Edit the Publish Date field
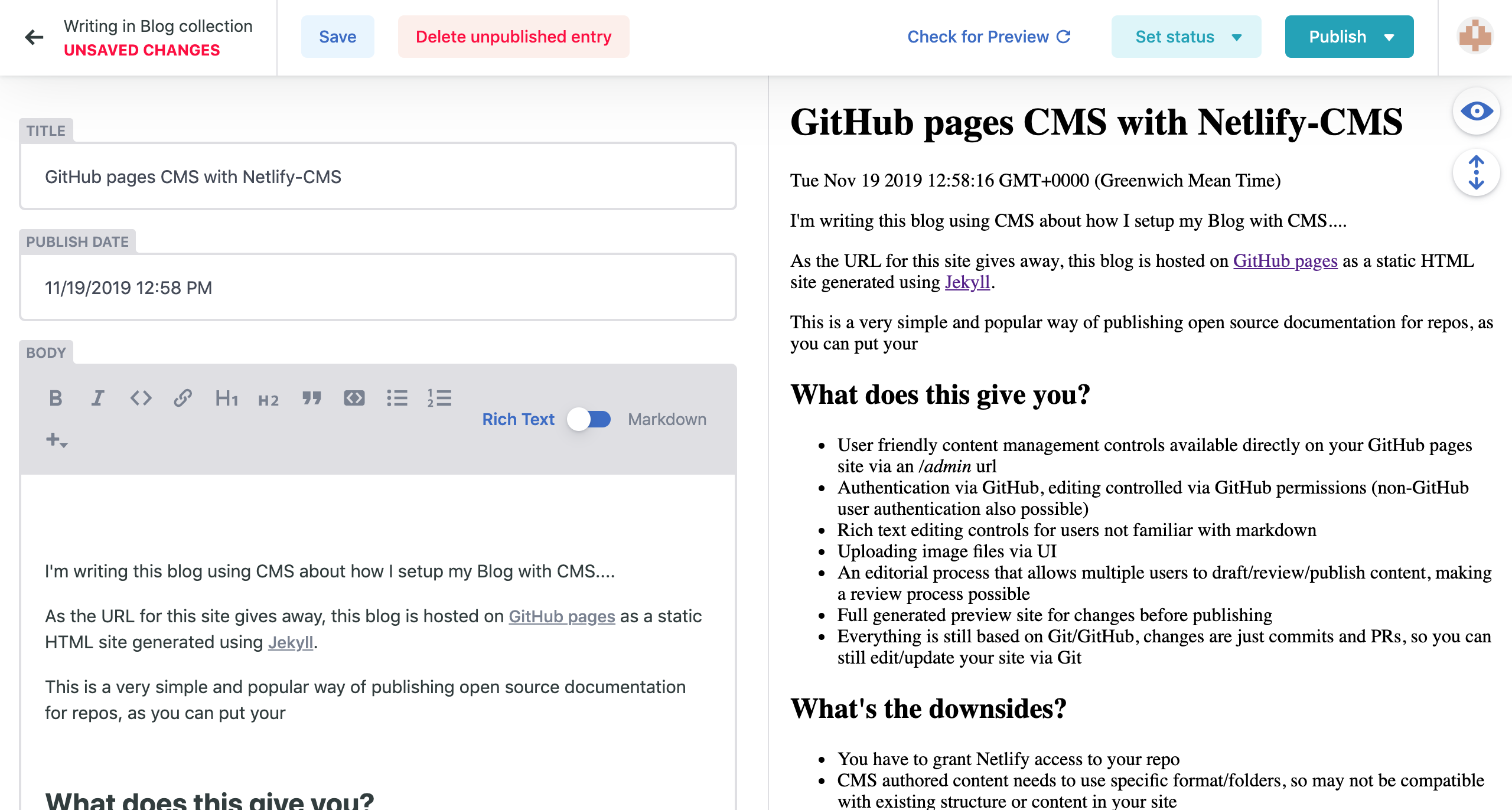The width and height of the screenshot is (1512, 810). [378, 288]
